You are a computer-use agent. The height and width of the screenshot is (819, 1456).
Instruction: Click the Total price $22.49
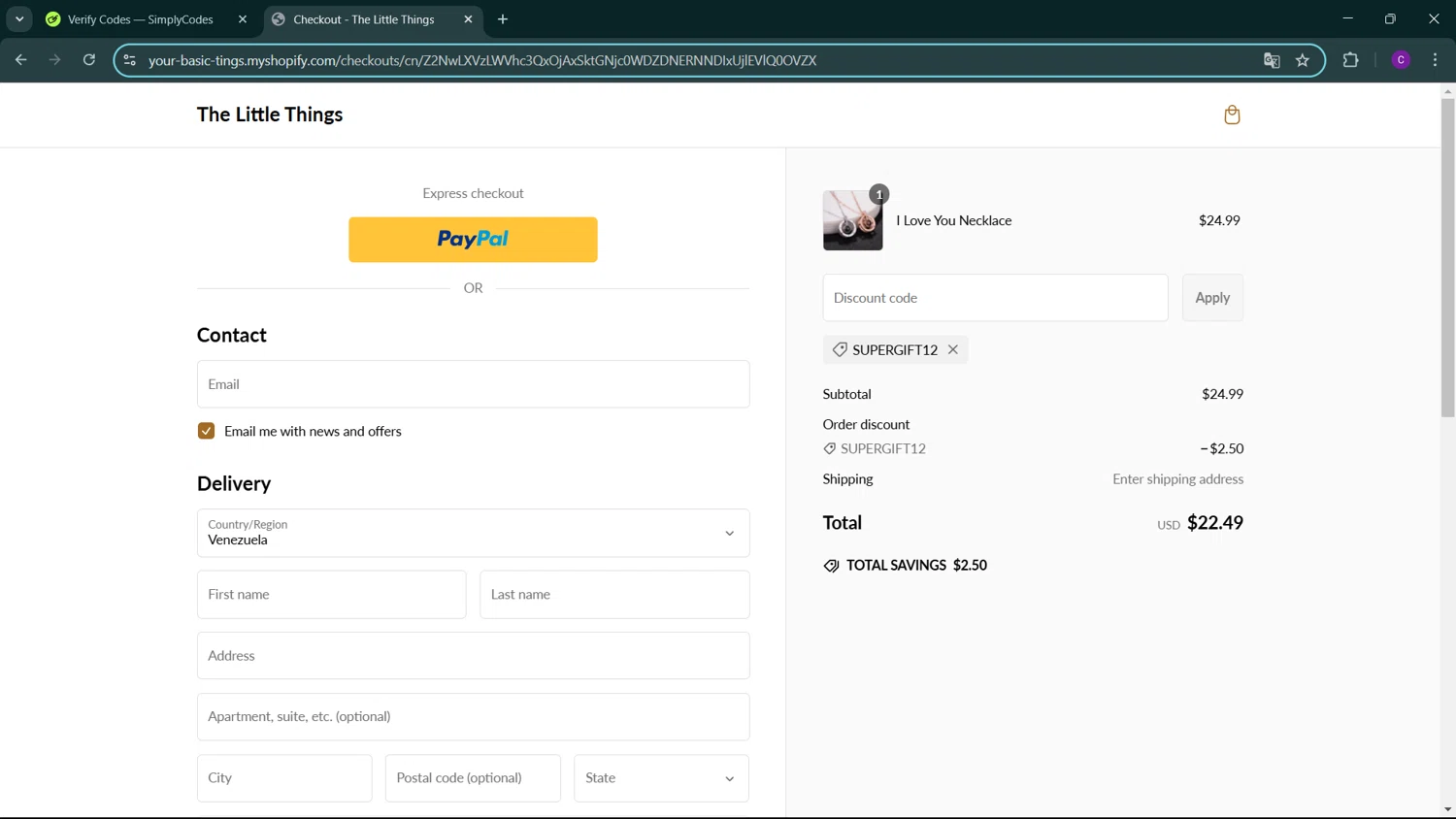(x=1215, y=523)
